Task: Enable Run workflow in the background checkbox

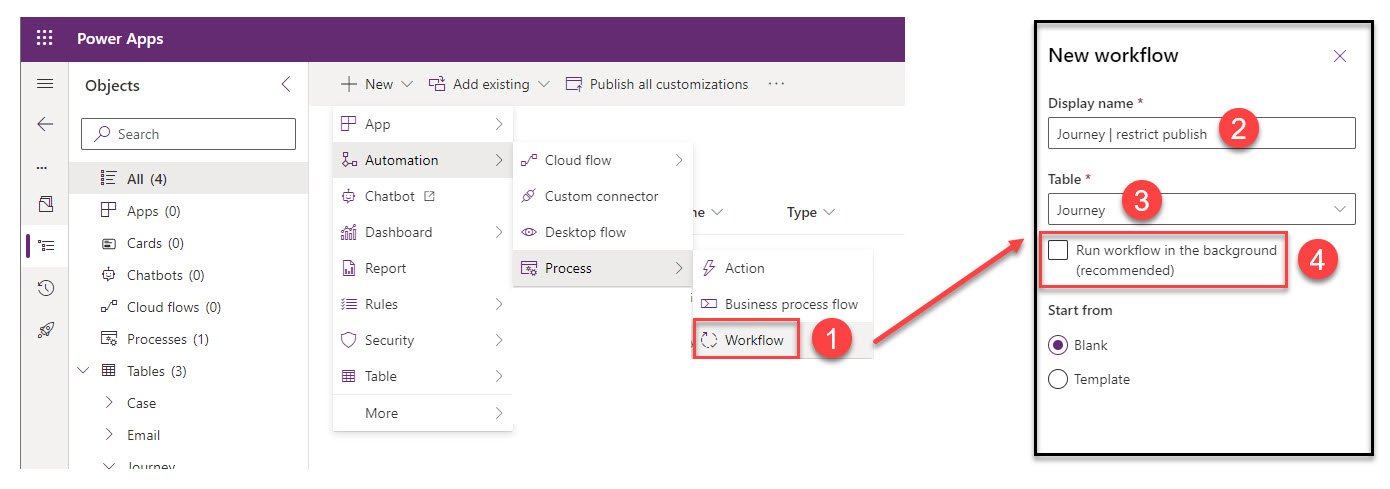Action: point(1058,250)
